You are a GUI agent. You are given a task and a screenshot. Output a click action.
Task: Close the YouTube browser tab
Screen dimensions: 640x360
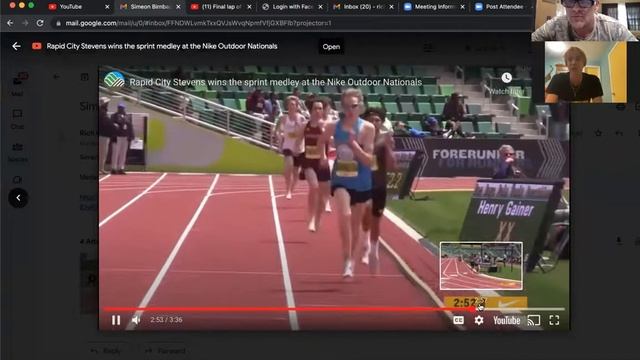click(x=107, y=7)
